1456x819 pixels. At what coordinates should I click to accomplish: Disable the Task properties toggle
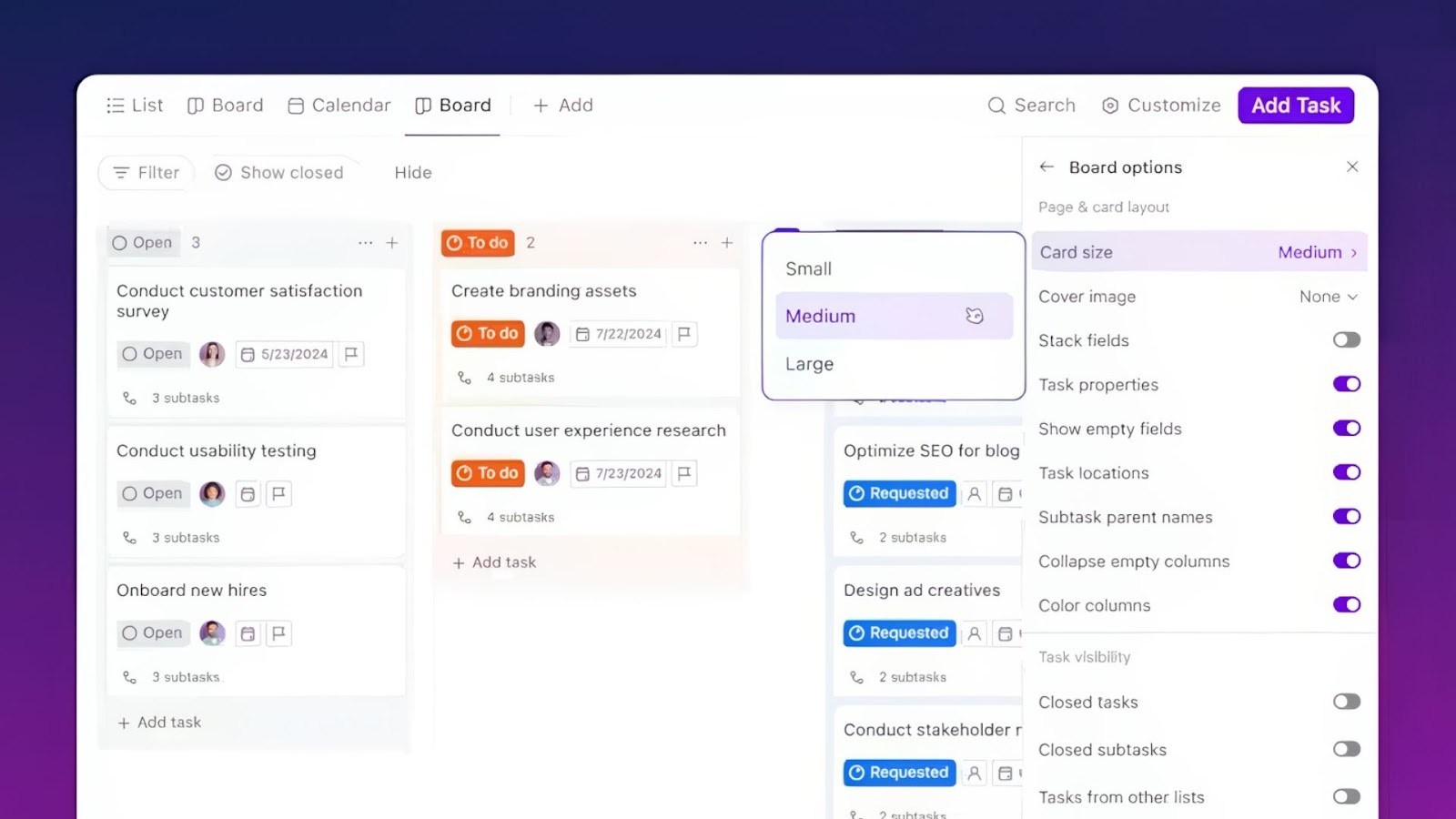[1346, 384]
